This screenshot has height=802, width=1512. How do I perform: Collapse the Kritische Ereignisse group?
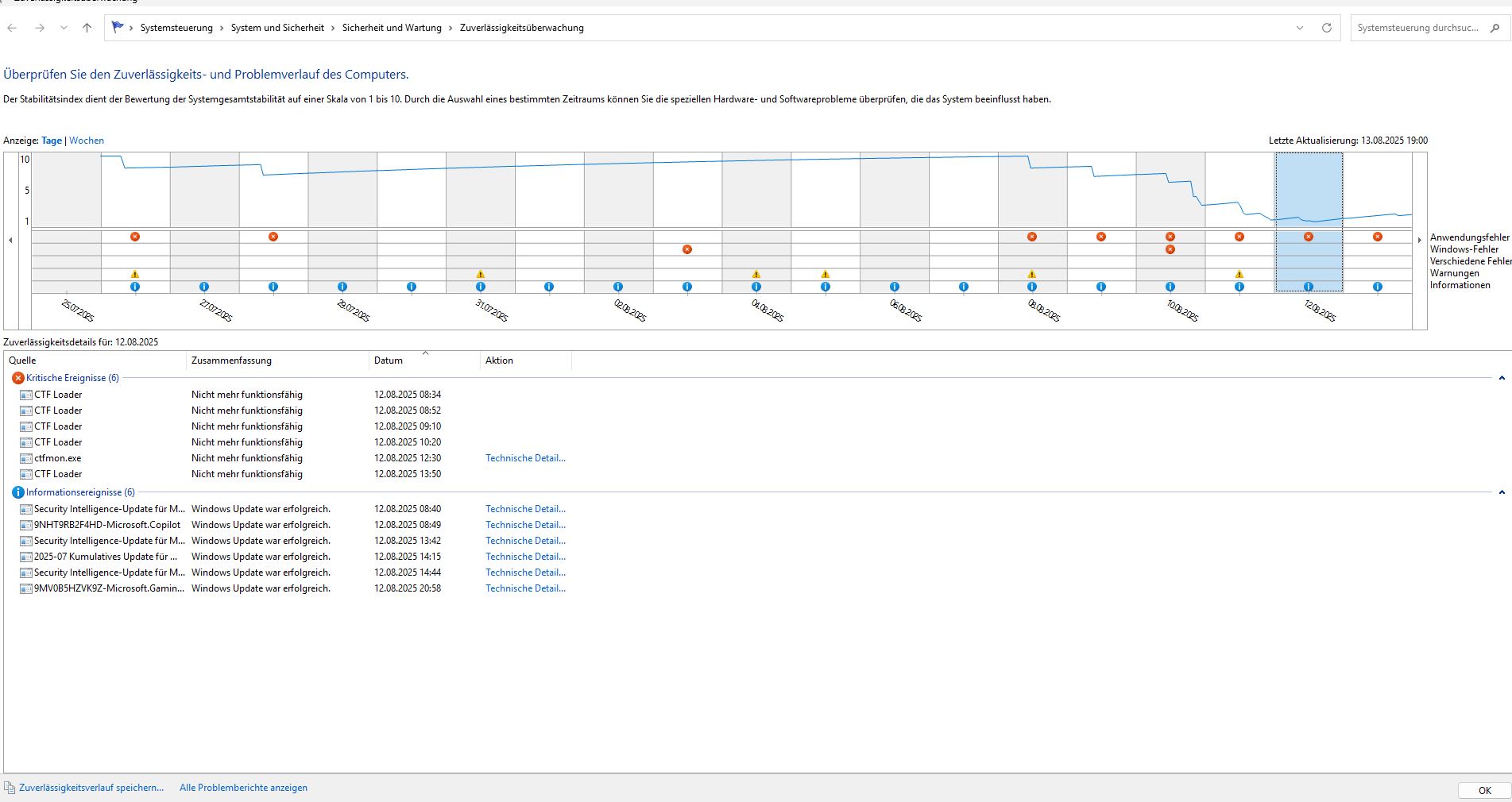(1502, 378)
